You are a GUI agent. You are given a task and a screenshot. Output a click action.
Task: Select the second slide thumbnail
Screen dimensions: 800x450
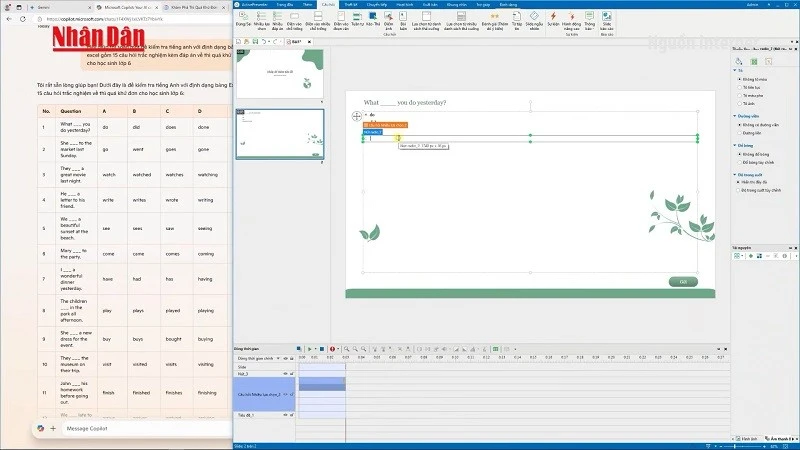click(x=279, y=133)
